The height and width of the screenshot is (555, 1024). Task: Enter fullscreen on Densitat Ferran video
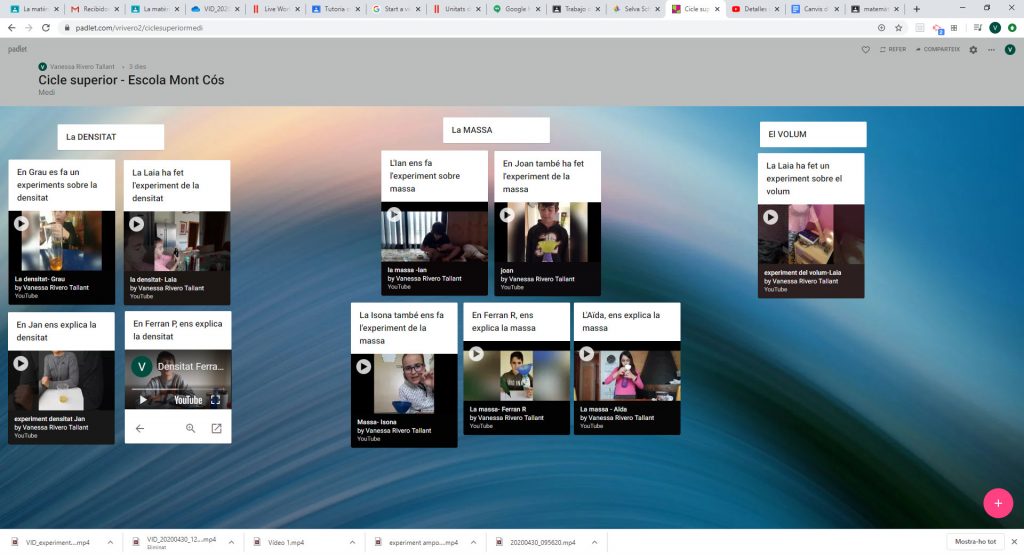tap(215, 399)
